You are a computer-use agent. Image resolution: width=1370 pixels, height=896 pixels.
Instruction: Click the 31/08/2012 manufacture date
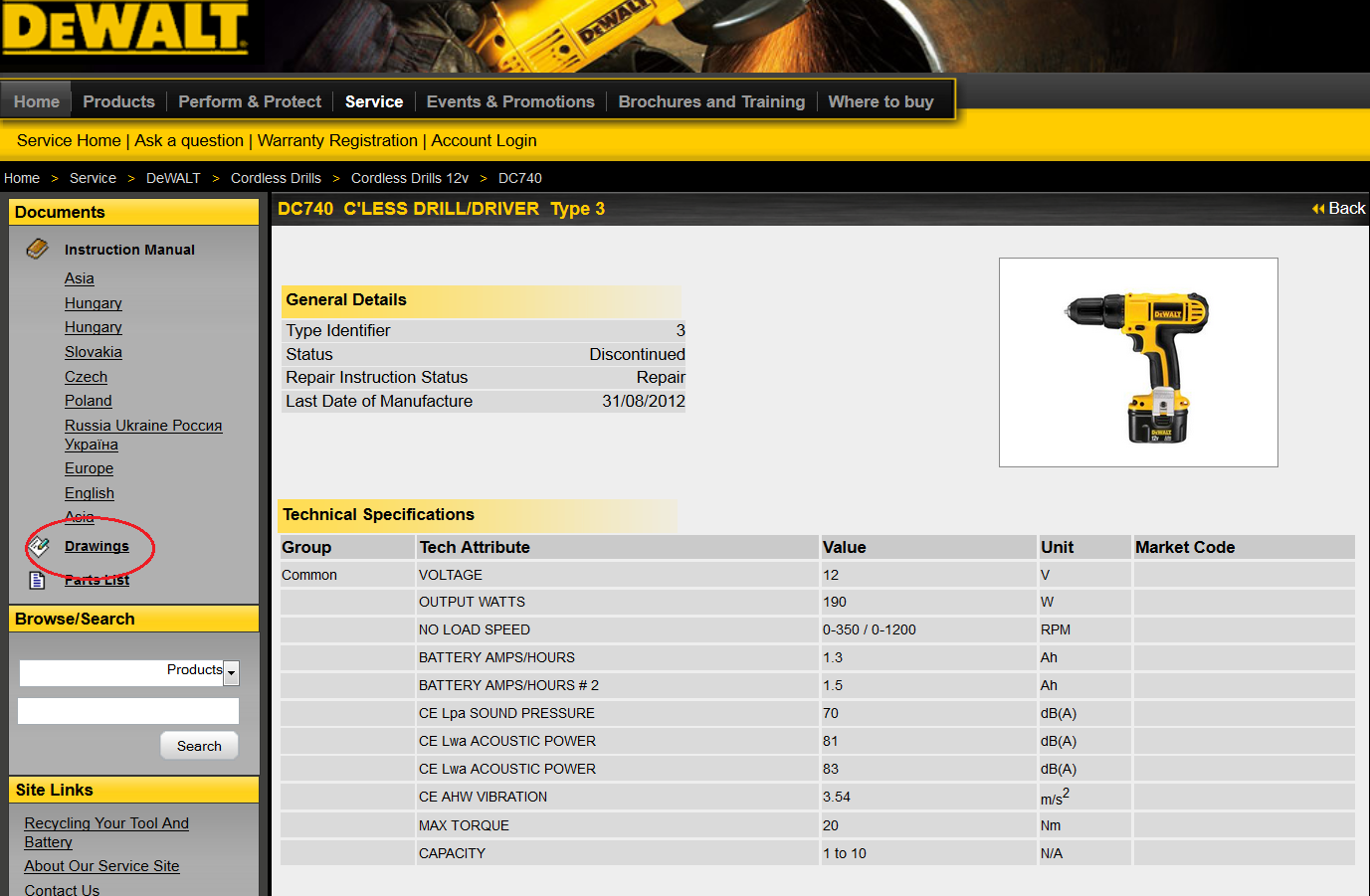(x=643, y=401)
